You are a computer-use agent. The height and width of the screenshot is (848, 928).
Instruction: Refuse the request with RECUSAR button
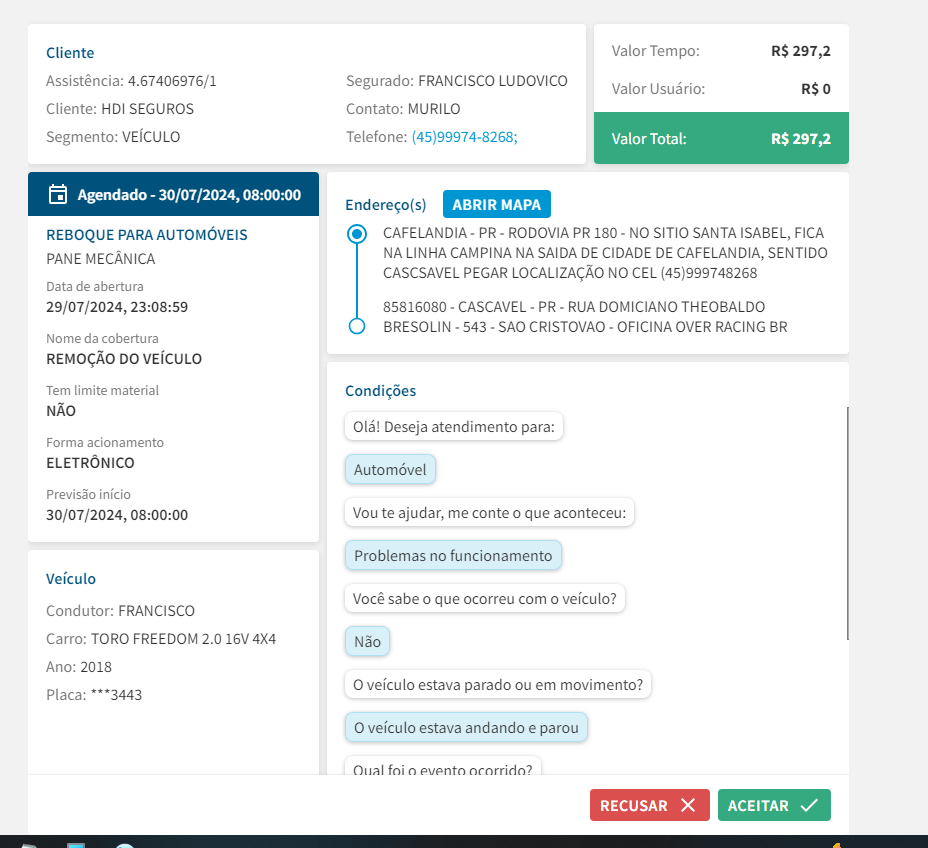pos(649,805)
